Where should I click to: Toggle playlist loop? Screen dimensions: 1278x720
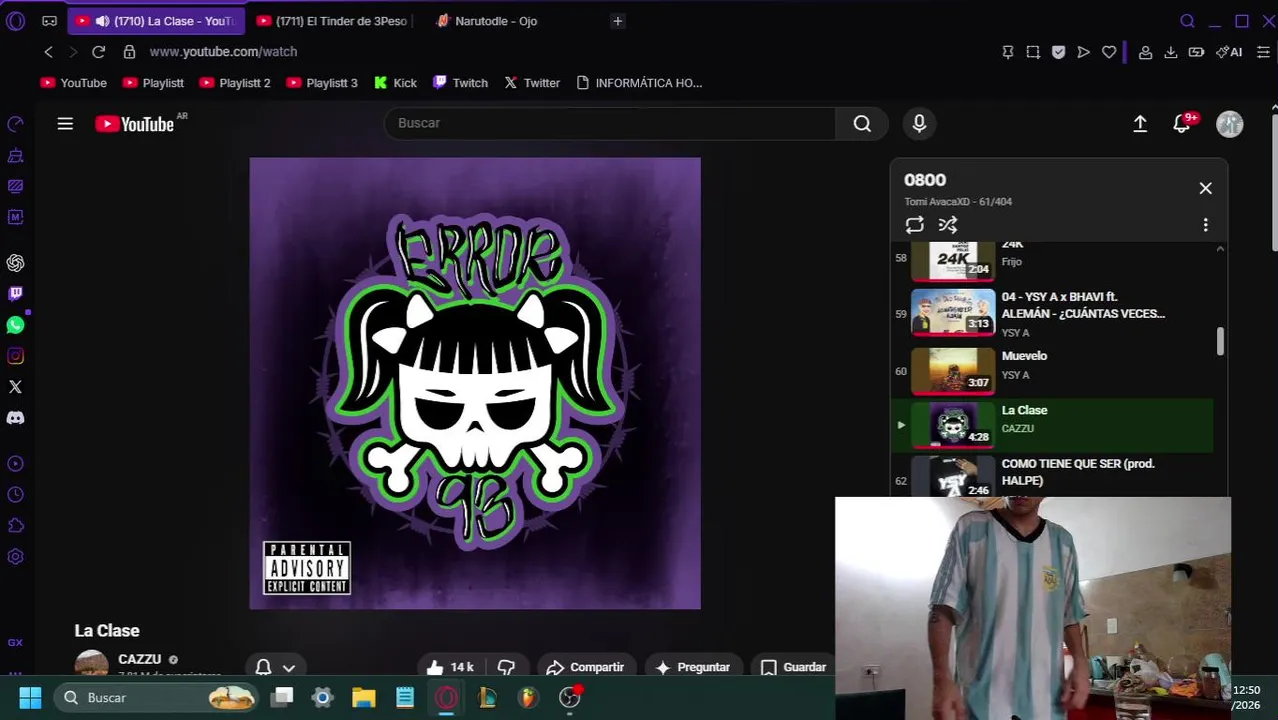coord(914,225)
